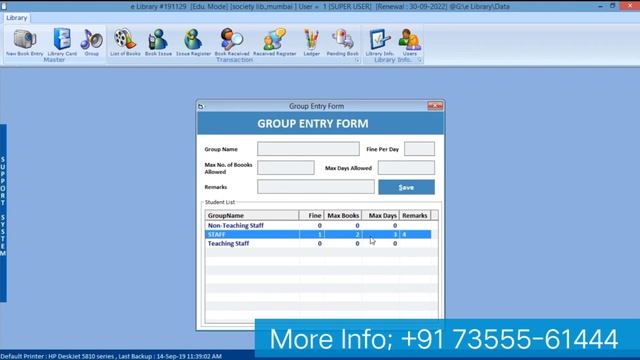Restore the e Library window size
The height and width of the screenshot is (360, 640).
click(612, 6)
